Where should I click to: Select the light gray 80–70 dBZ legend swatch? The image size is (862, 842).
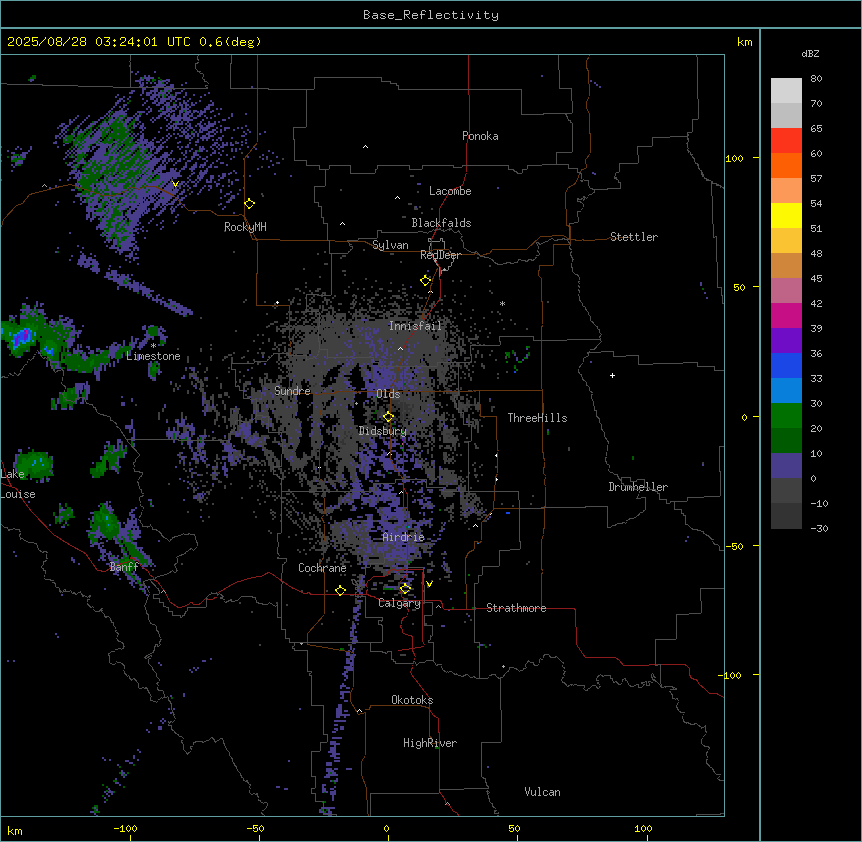pos(786,91)
